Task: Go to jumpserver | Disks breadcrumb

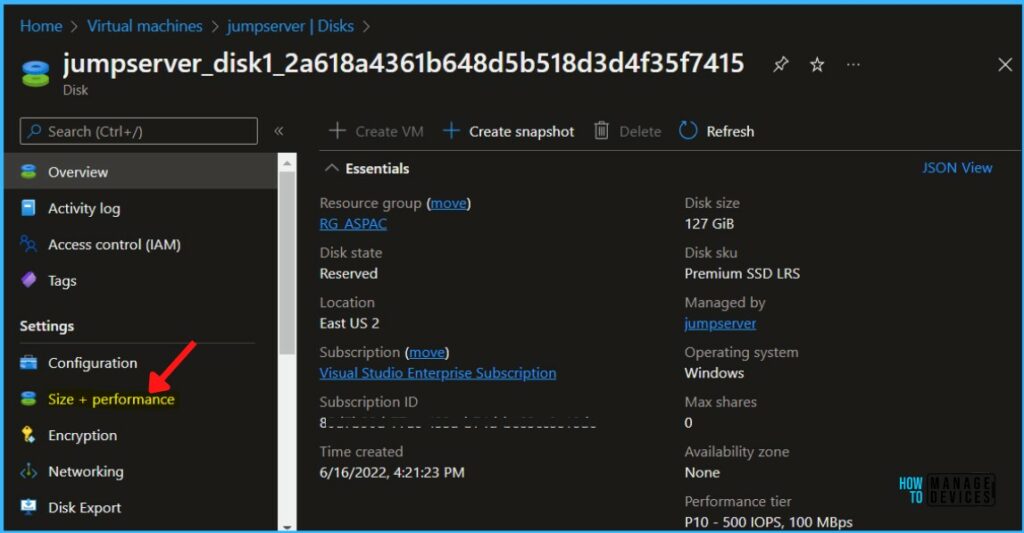Action: coord(290,26)
